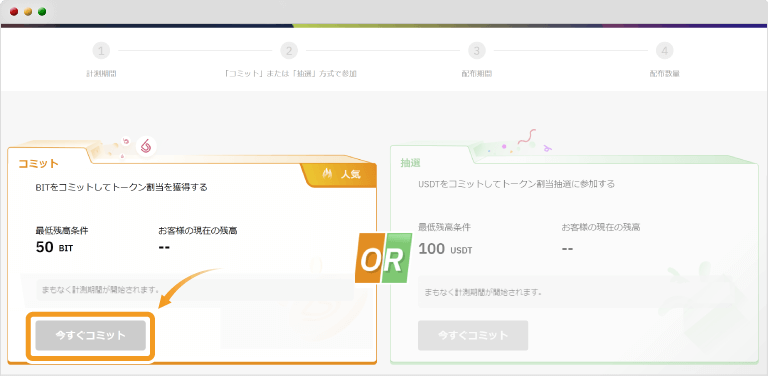
Task: Click the -- balance value in コミット card
Action: click(165, 247)
